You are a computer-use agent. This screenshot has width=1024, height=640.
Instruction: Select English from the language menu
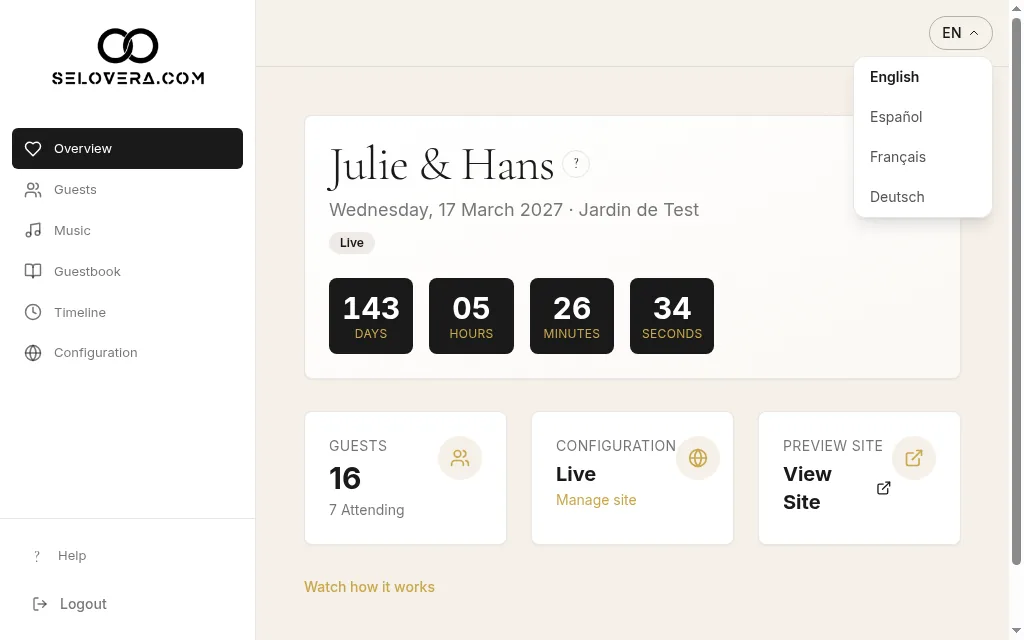[x=923, y=77]
